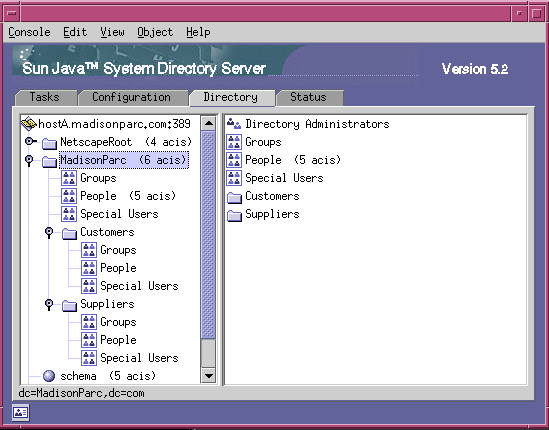The width and height of the screenshot is (549, 430).
Task: Click the Special Users icon under Suppliers
Action: [89, 358]
